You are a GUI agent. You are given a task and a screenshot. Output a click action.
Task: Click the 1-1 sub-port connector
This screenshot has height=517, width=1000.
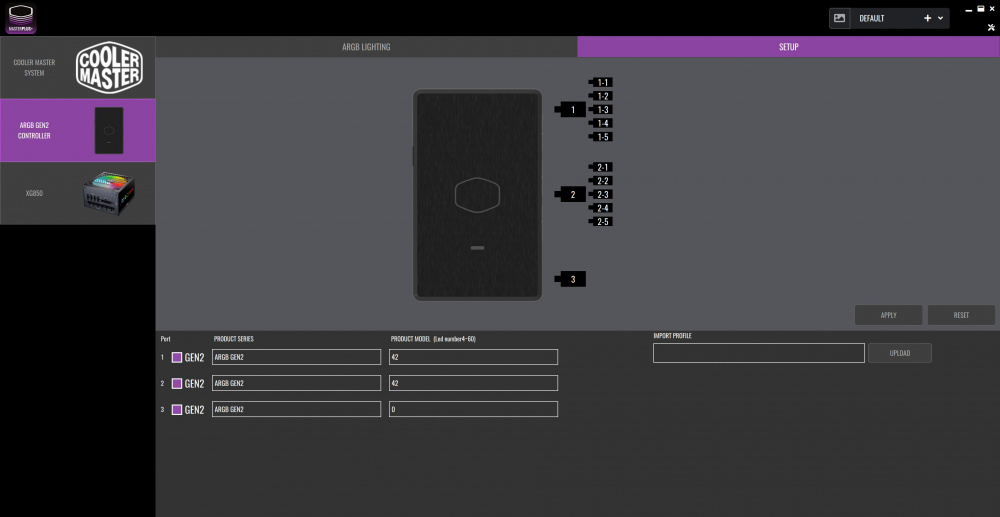pyautogui.click(x=601, y=82)
